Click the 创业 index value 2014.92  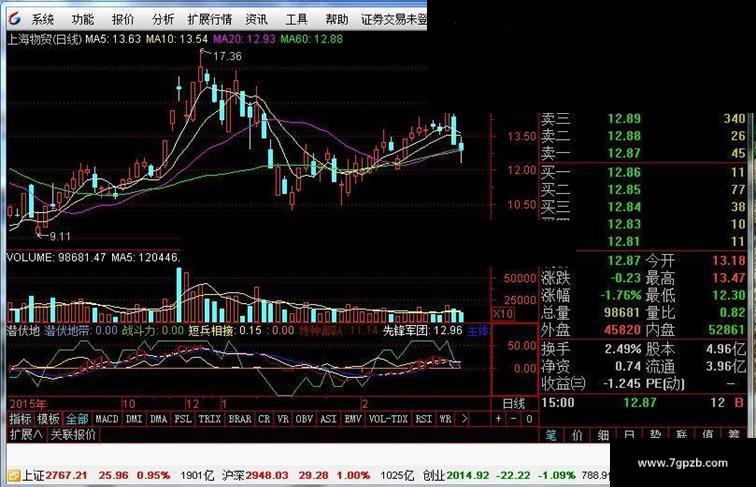coord(468,475)
